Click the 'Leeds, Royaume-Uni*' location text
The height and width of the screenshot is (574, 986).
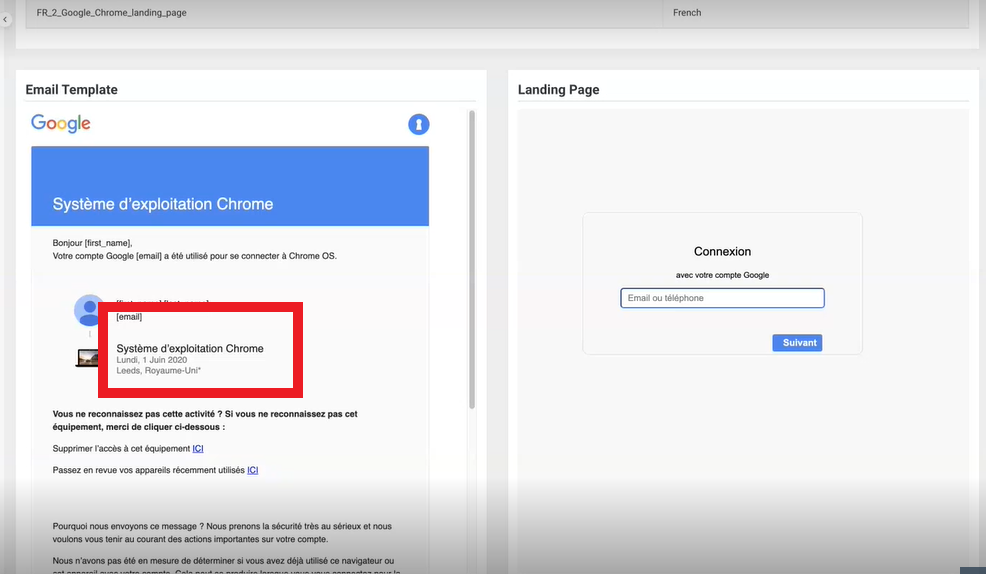click(158, 370)
